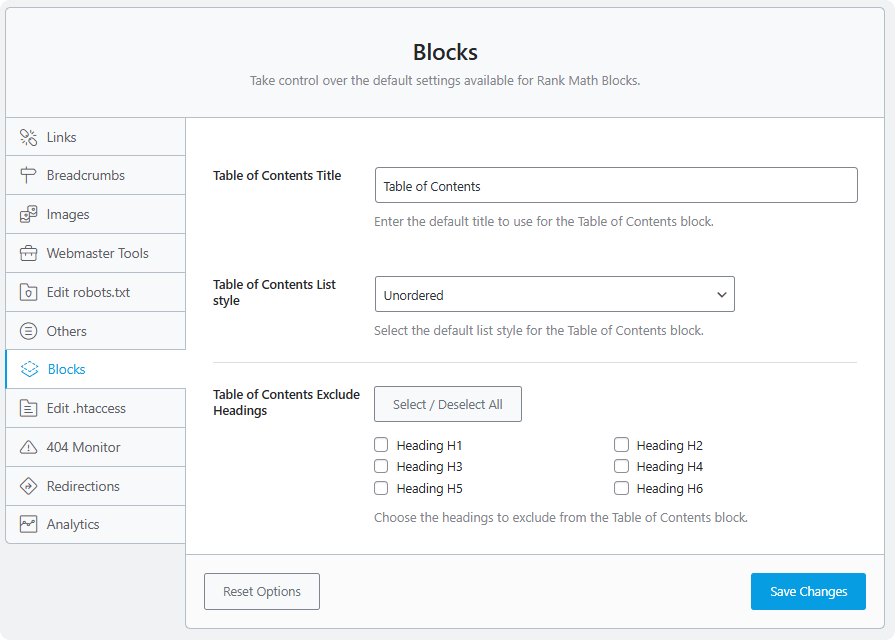Open the Links settings tab
This screenshot has height=640, width=895.
(96, 137)
